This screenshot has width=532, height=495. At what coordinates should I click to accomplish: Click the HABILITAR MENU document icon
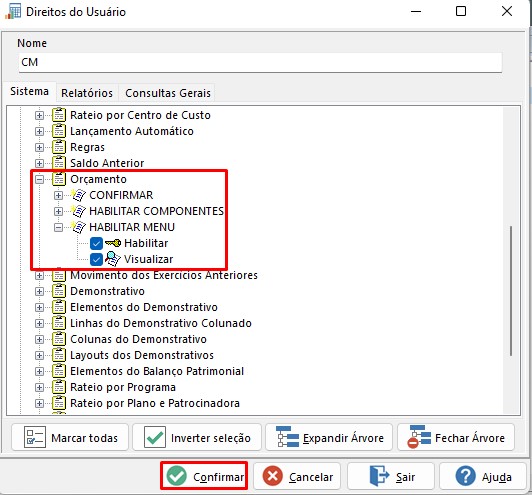78,227
